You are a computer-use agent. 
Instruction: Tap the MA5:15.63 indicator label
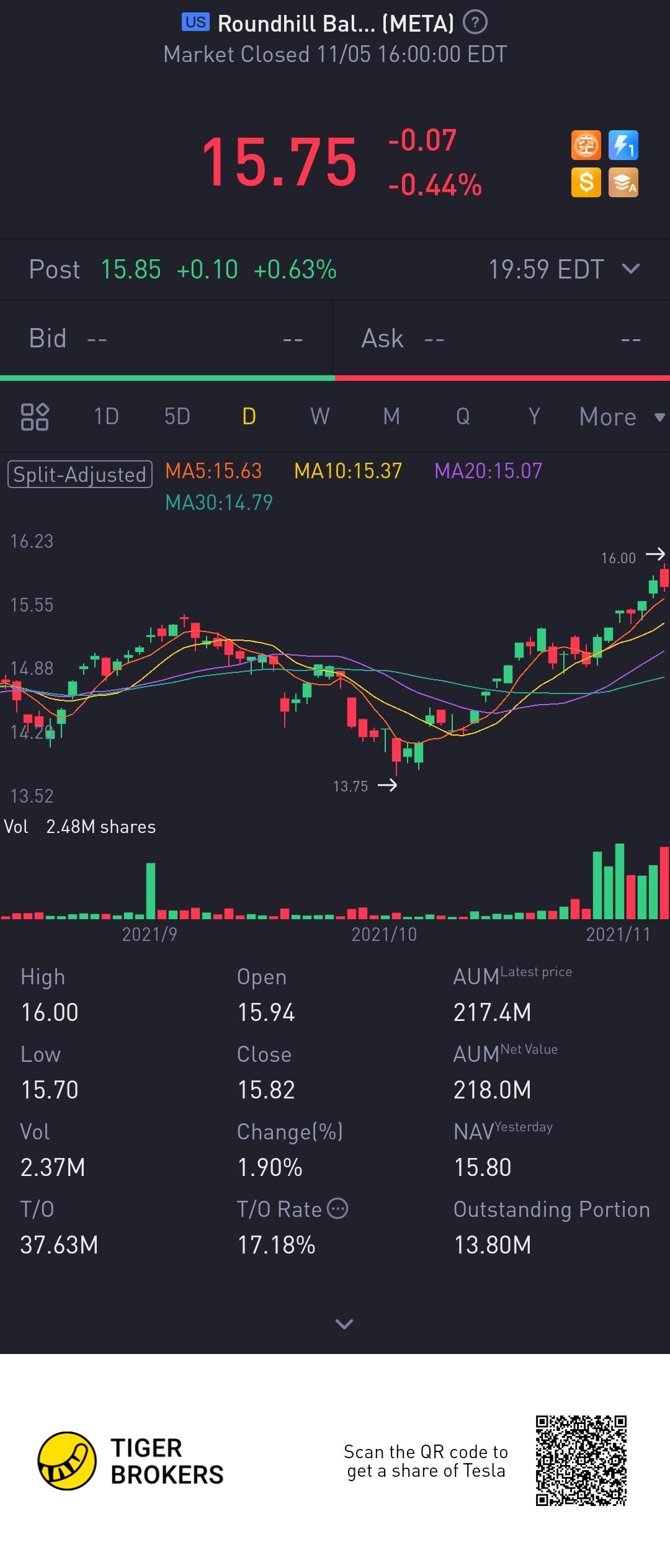click(x=213, y=471)
